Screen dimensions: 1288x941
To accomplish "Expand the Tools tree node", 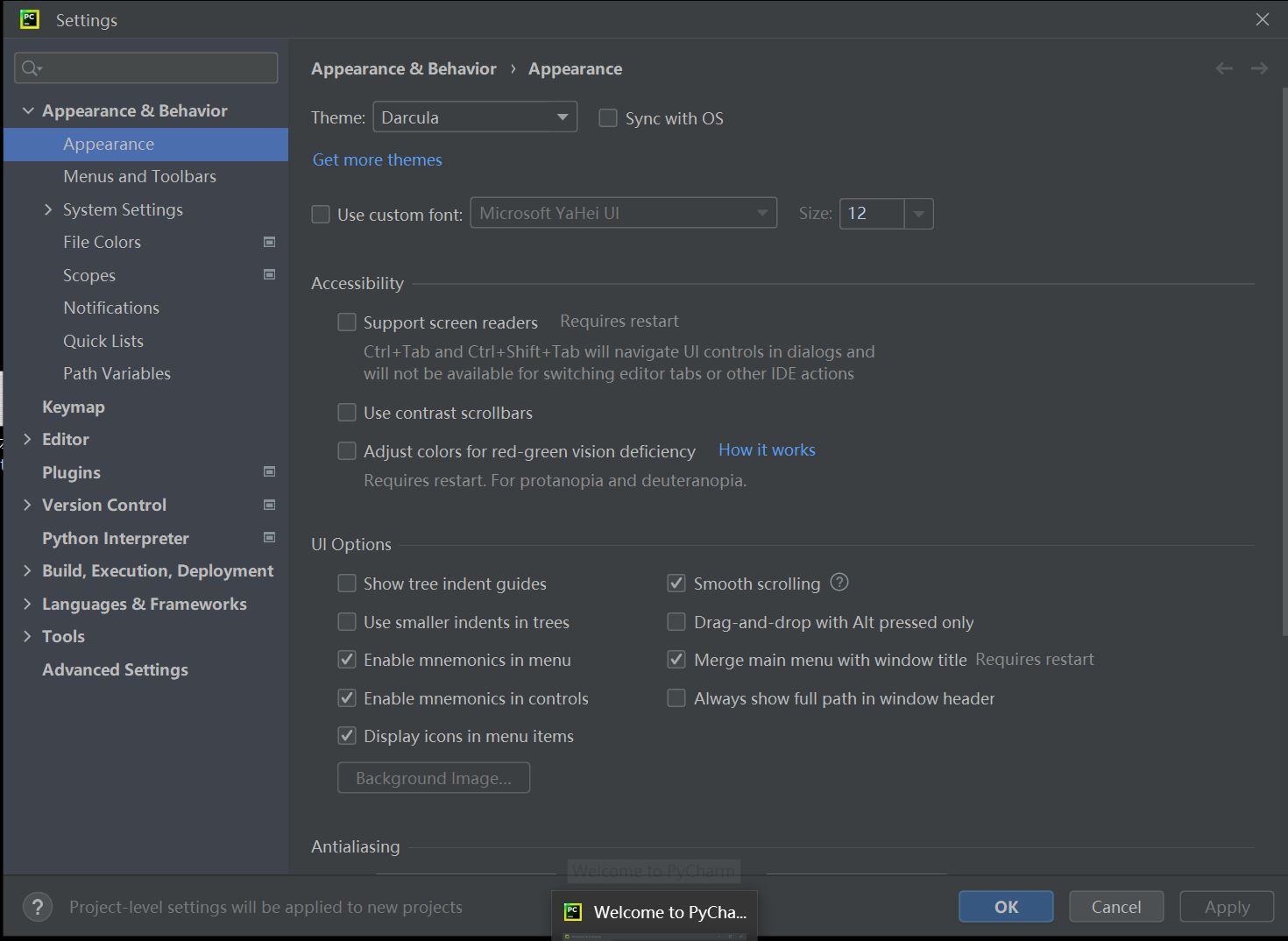I will click(x=27, y=636).
